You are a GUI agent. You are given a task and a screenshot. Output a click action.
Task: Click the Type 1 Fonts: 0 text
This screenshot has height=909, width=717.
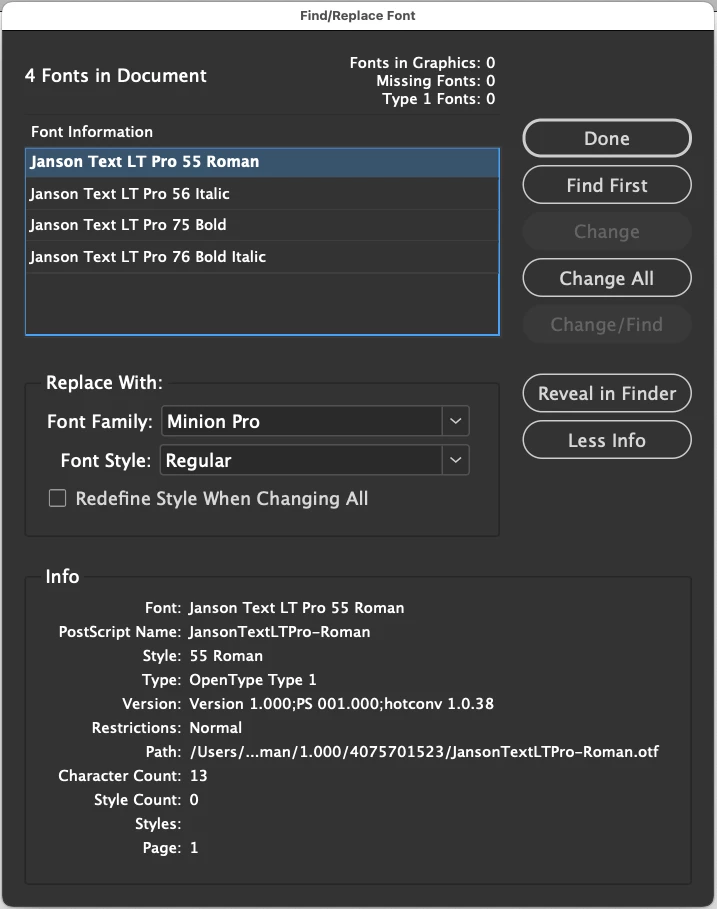click(x=438, y=99)
